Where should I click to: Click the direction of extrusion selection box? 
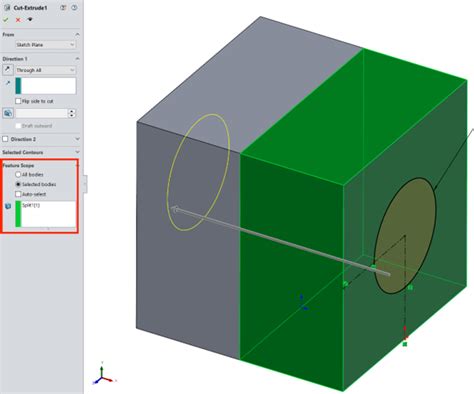46,86
